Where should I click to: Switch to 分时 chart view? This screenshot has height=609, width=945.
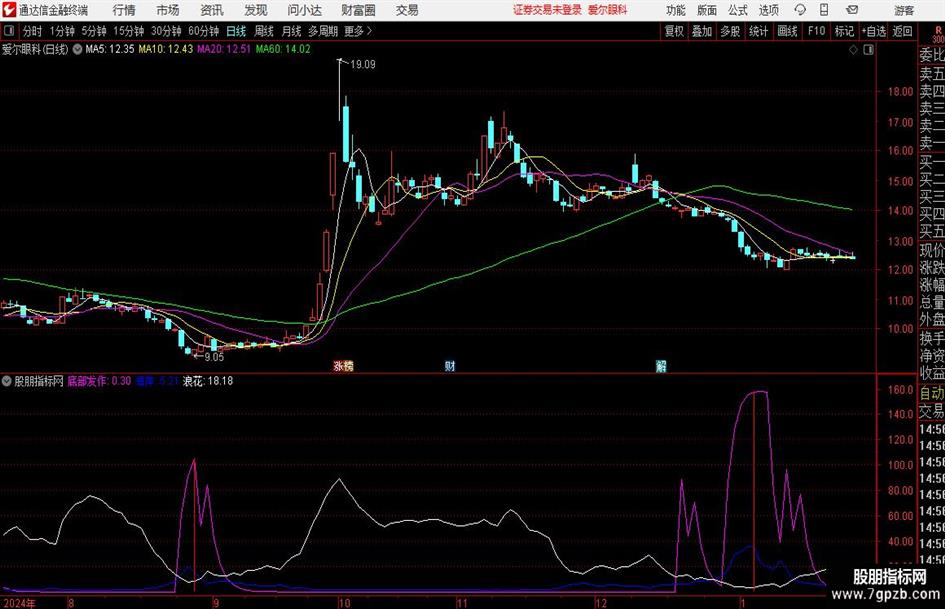click(x=32, y=31)
